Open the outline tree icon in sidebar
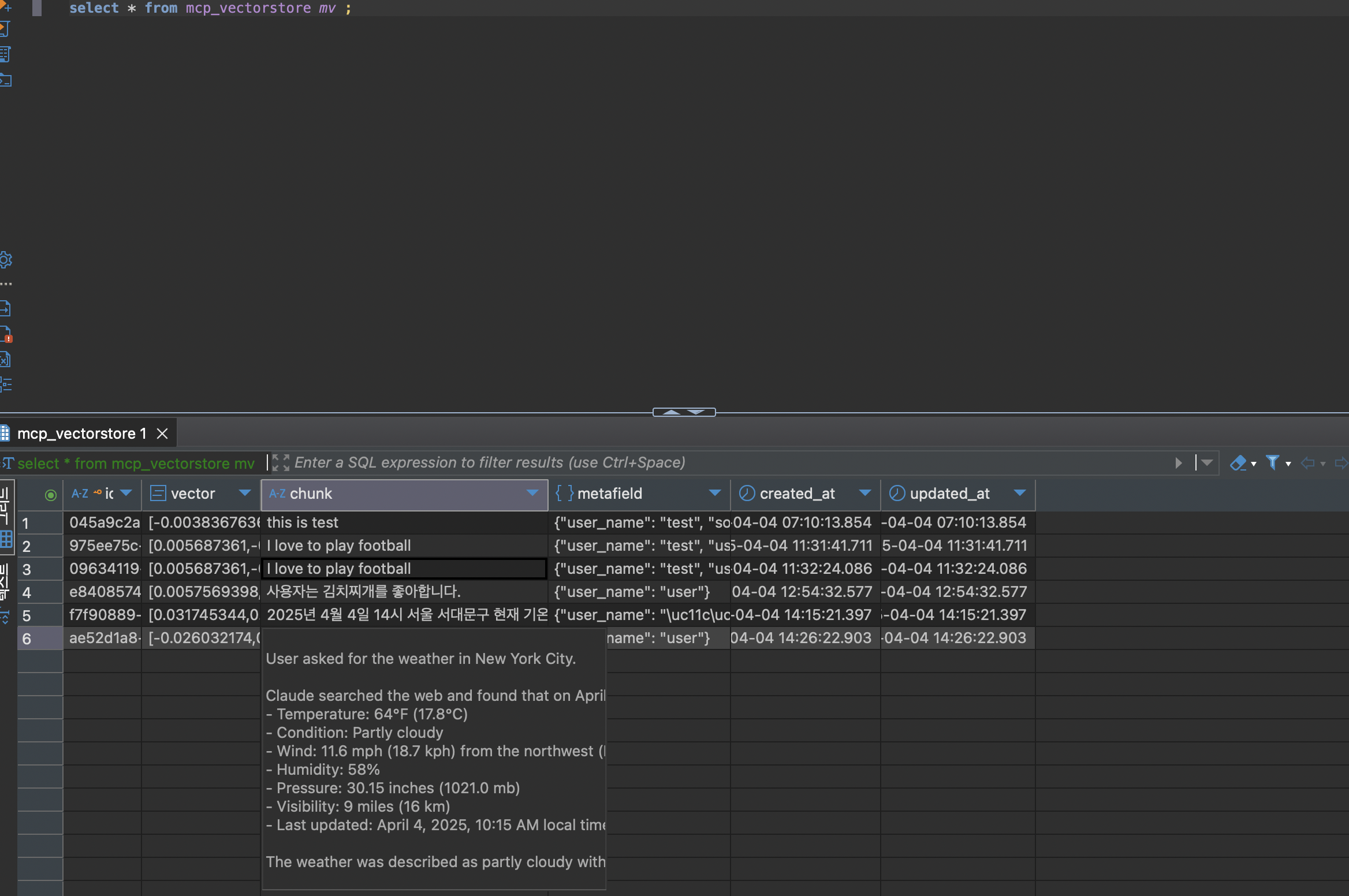1349x896 pixels. click(x=6, y=384)
